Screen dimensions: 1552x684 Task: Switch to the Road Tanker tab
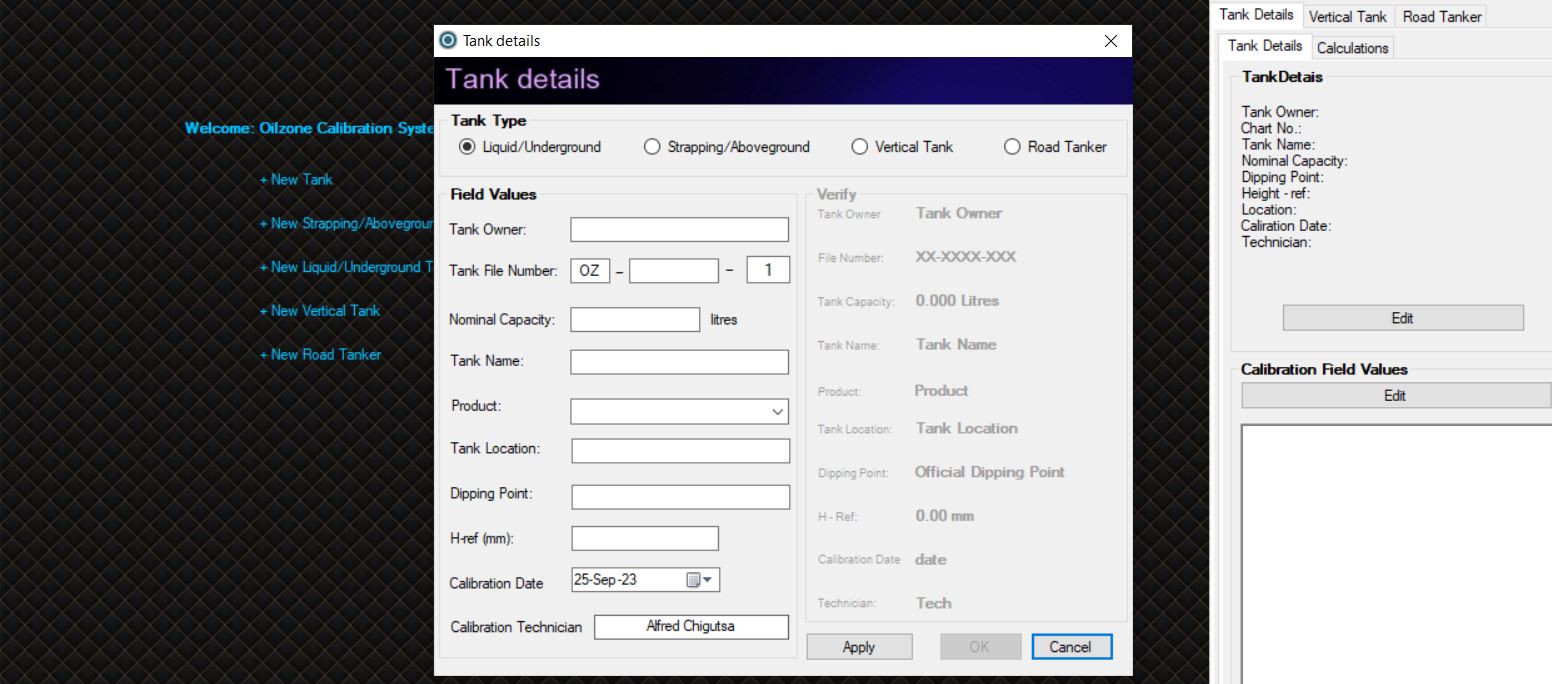click(1442, 17)
